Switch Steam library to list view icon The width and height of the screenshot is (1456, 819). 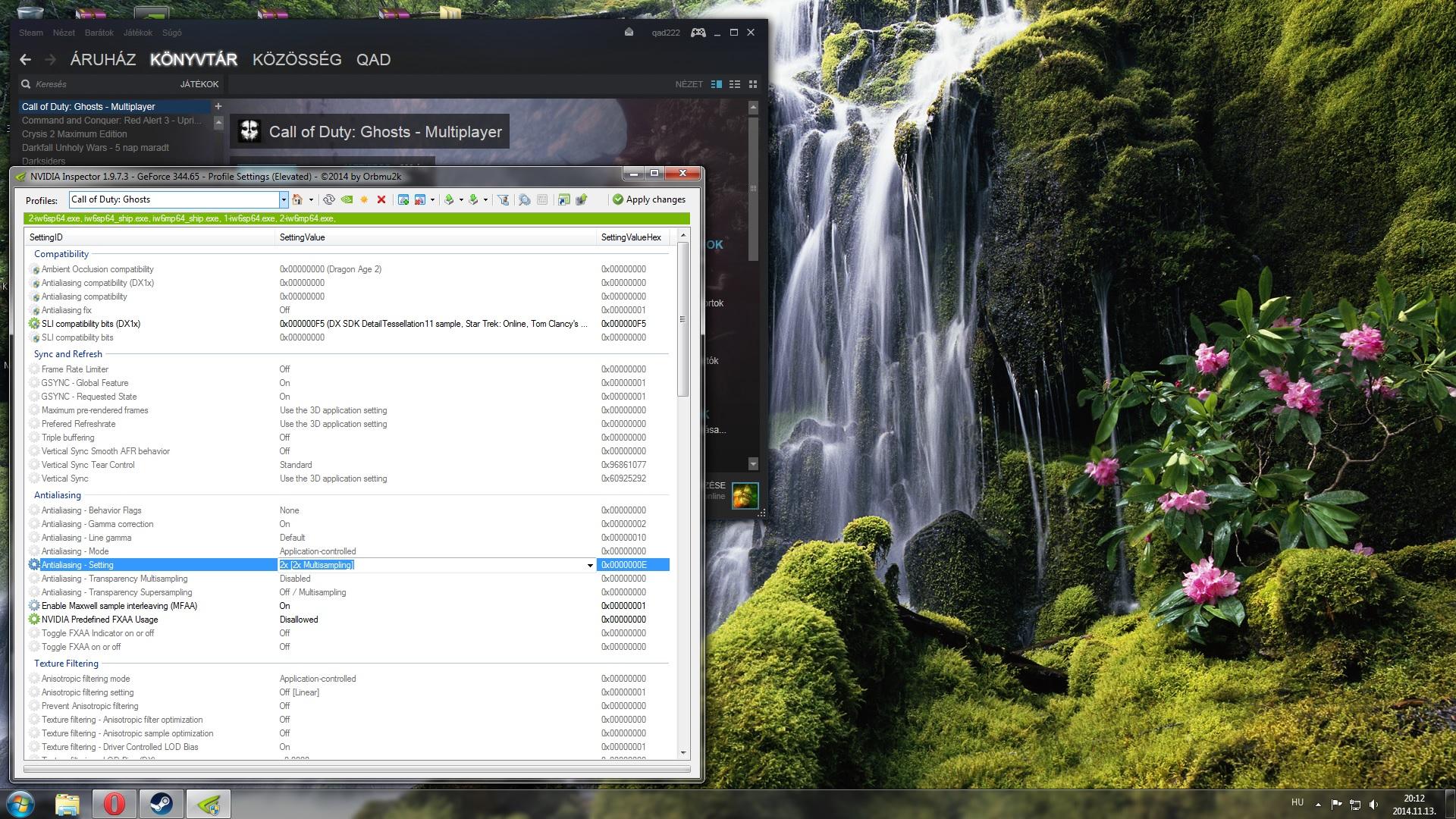click(735, 84)
